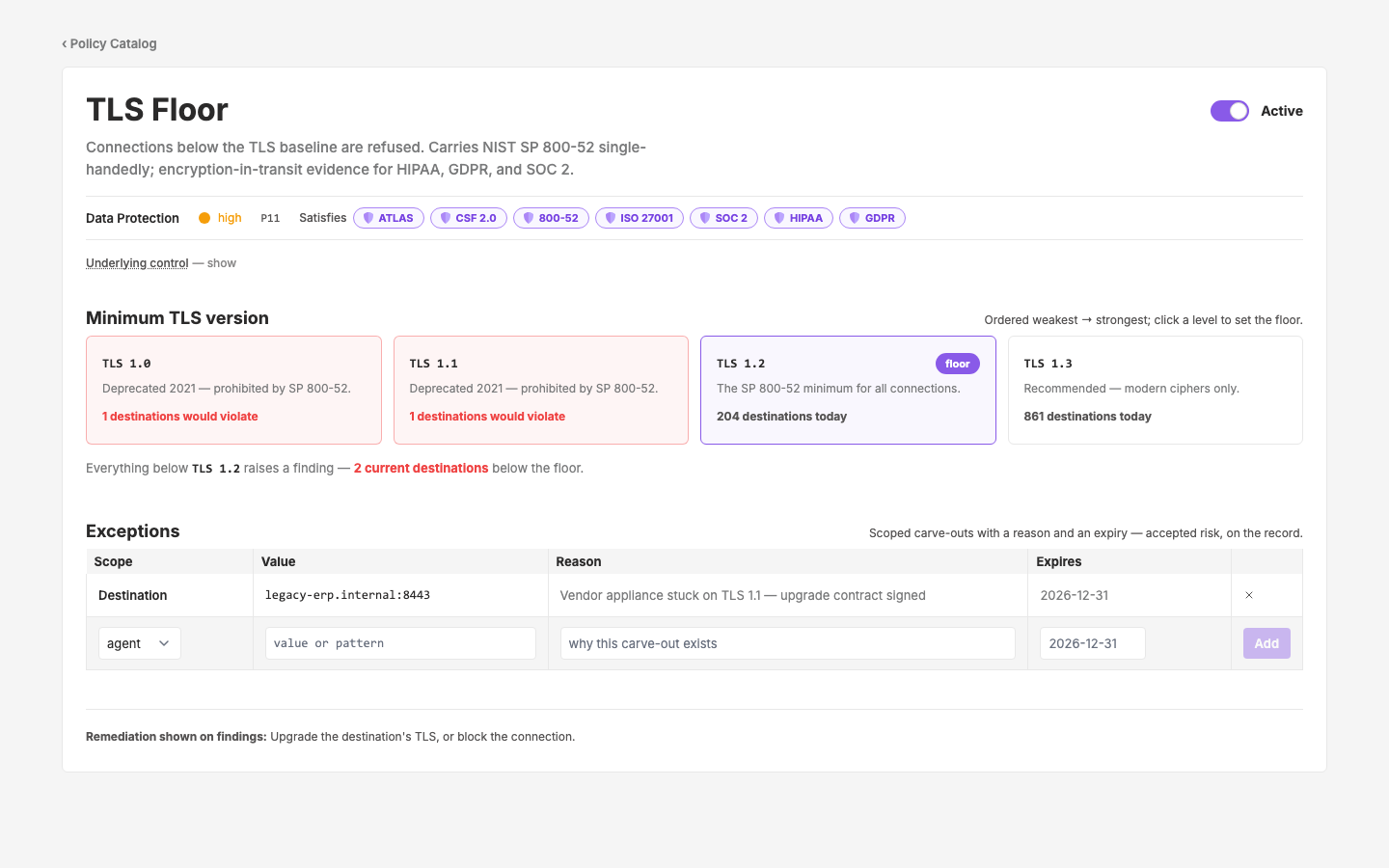Select the TLS 1.2 level card
The height and width of the screenshot is (868, 1389).
[848, 390]
